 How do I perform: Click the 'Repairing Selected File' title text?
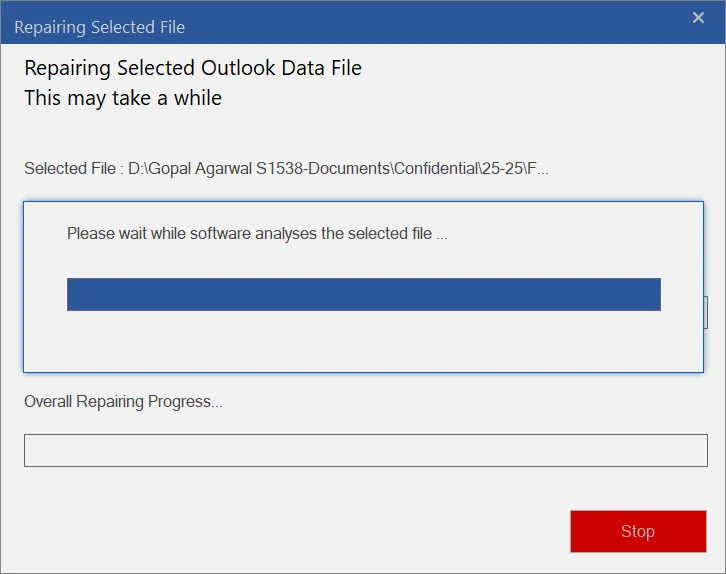click(99, 27)
